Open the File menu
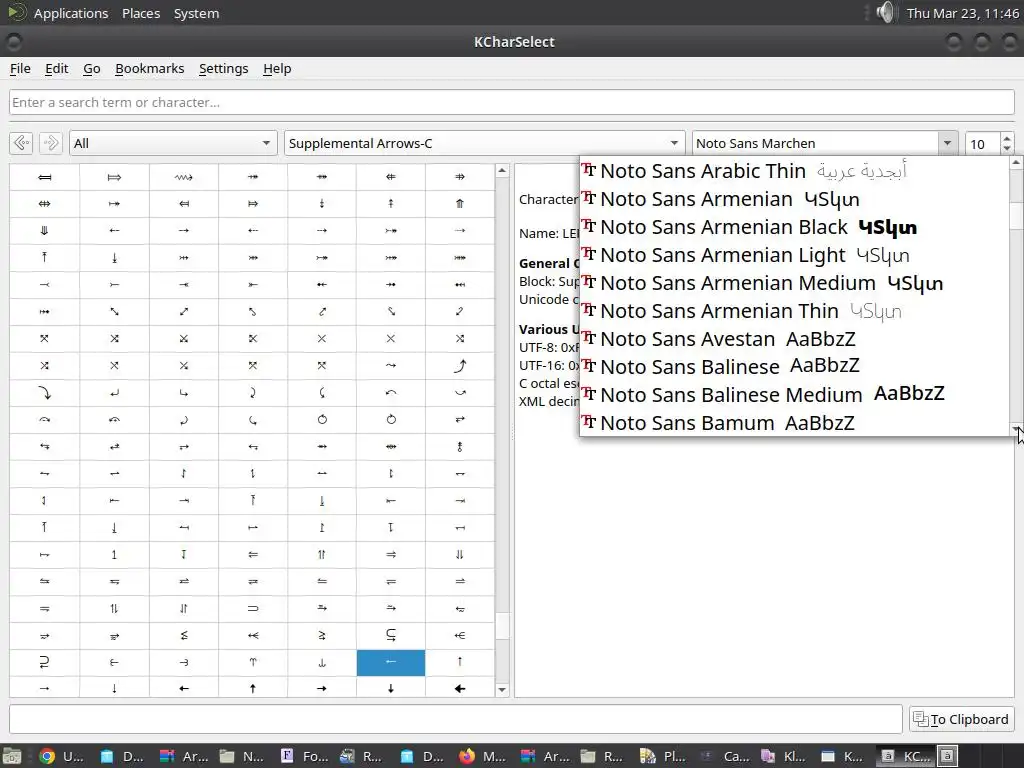 tap(20, 69)
